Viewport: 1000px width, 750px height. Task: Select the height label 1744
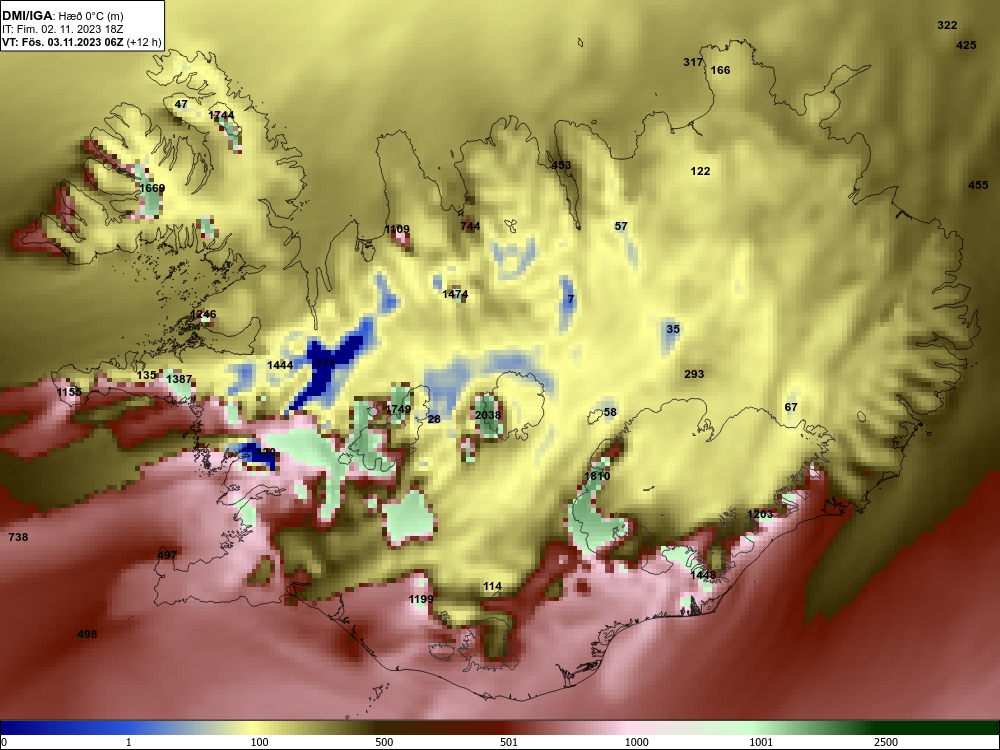221,115
